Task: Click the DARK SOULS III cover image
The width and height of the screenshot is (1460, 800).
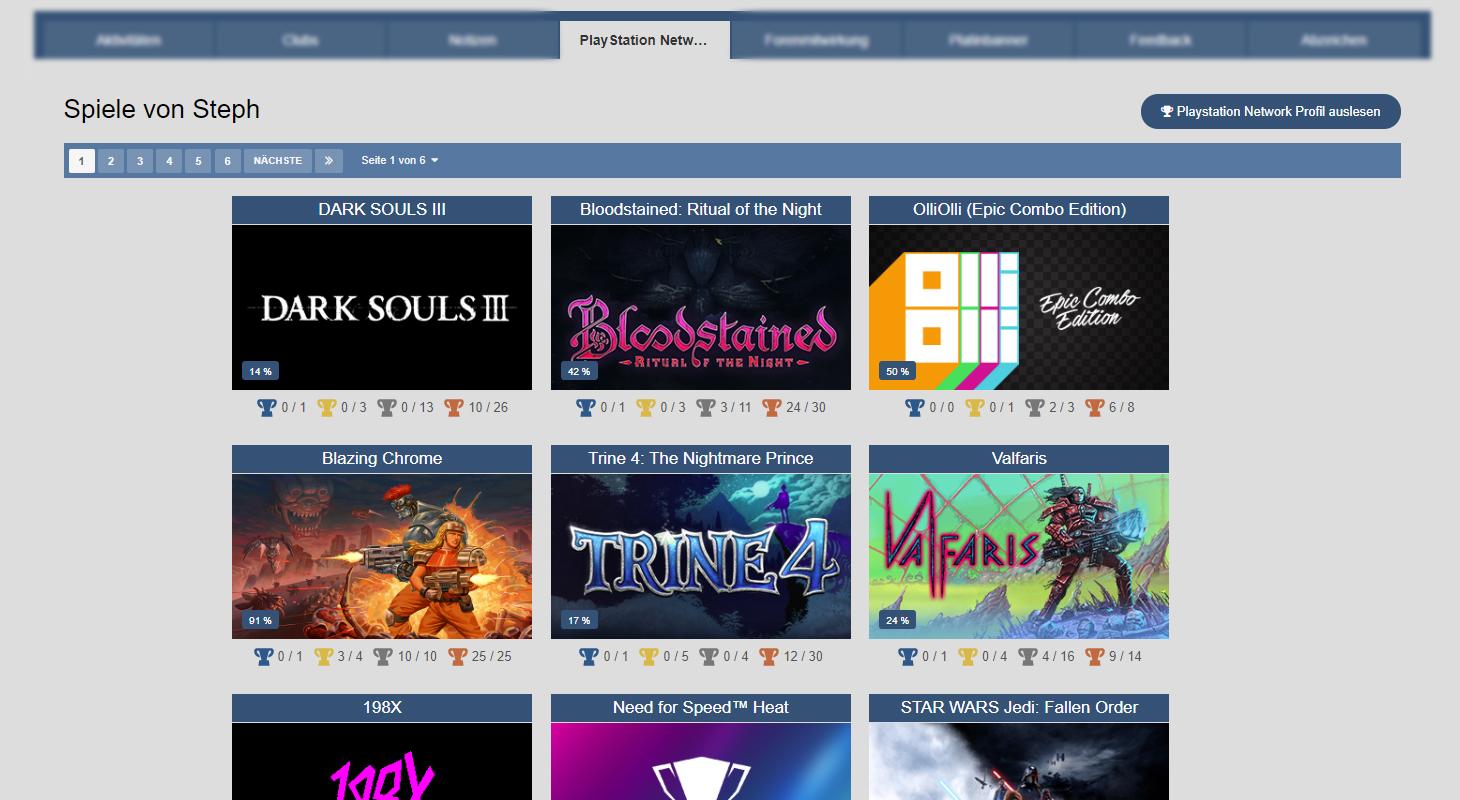Action: [x=382, y=307]
